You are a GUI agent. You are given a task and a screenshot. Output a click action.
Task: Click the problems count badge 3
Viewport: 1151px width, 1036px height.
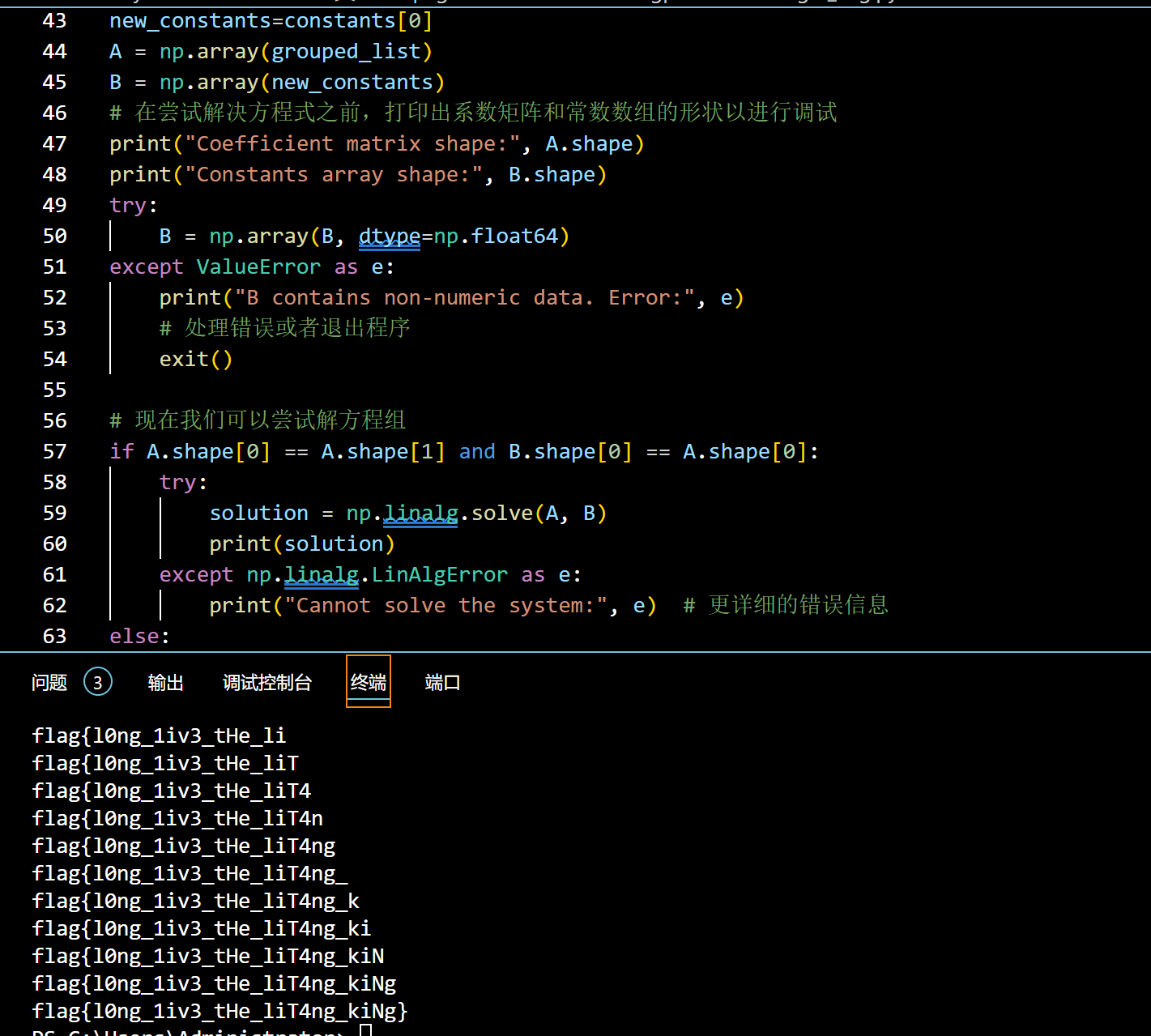(x=97, y=682)
